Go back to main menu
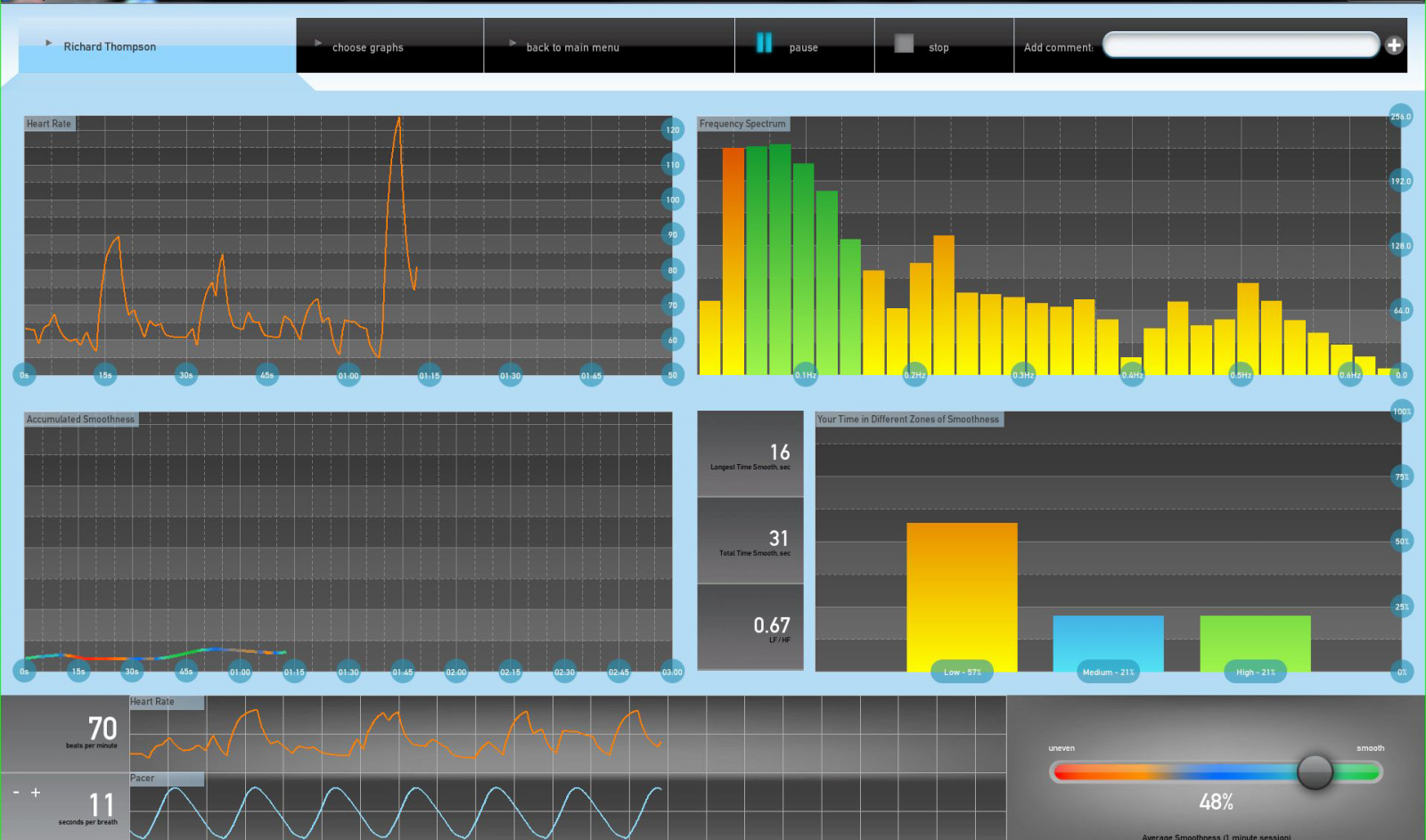 tap(572, 47)
